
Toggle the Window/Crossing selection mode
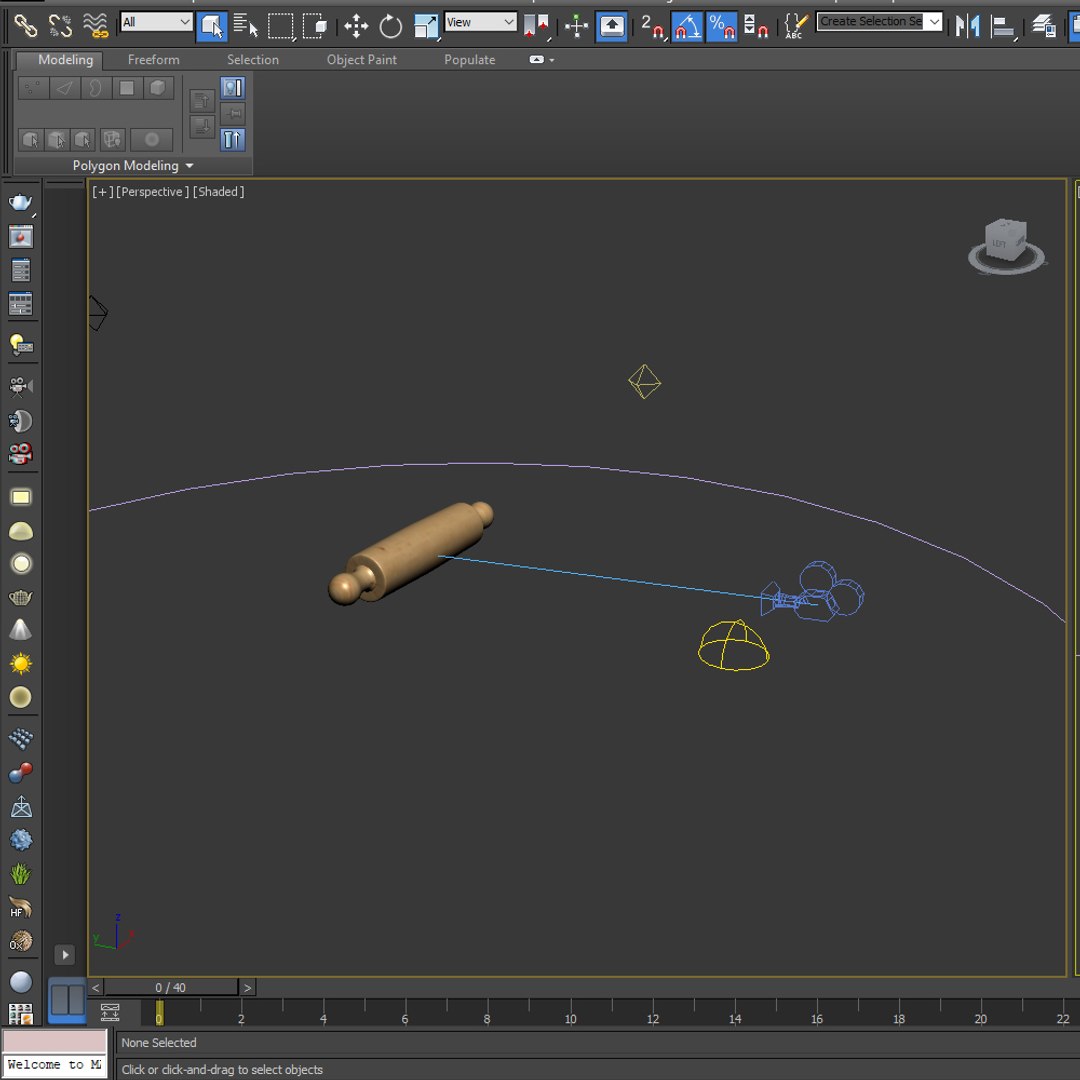point(315,26)
